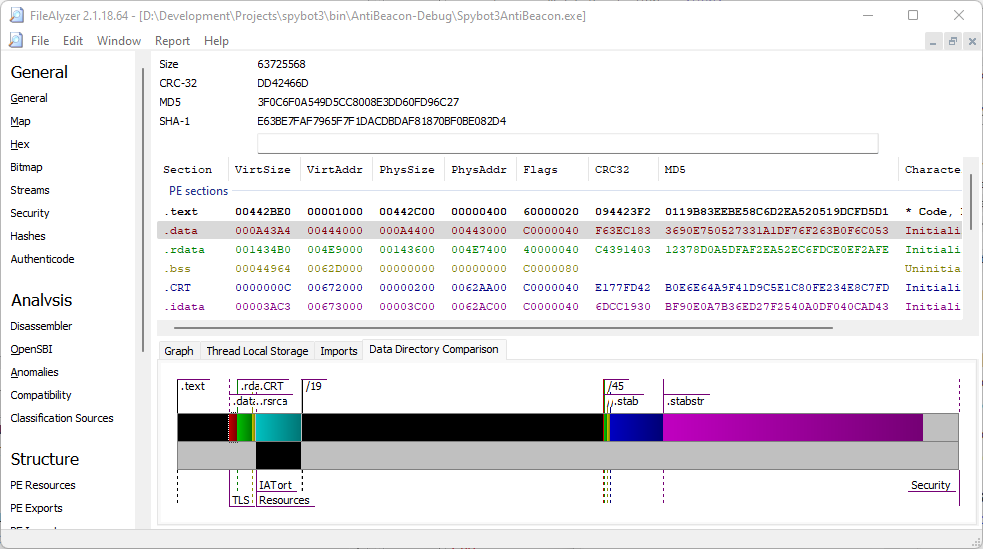This screenshot has height=549, width=983.
Task: Close the inner document window
Action: [x=972, y=41]
